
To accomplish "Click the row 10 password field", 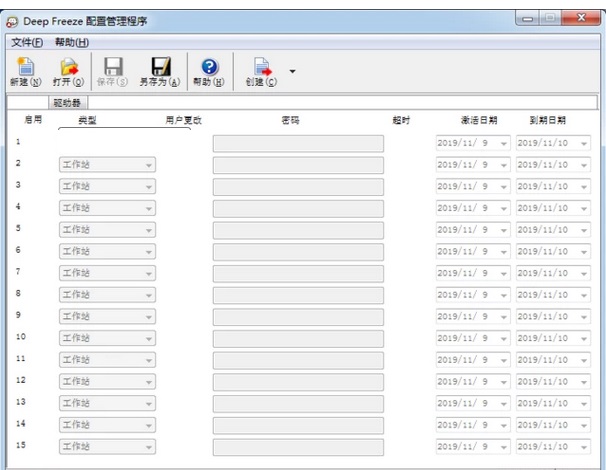I will pyautogui.click(x=298, y=338).
